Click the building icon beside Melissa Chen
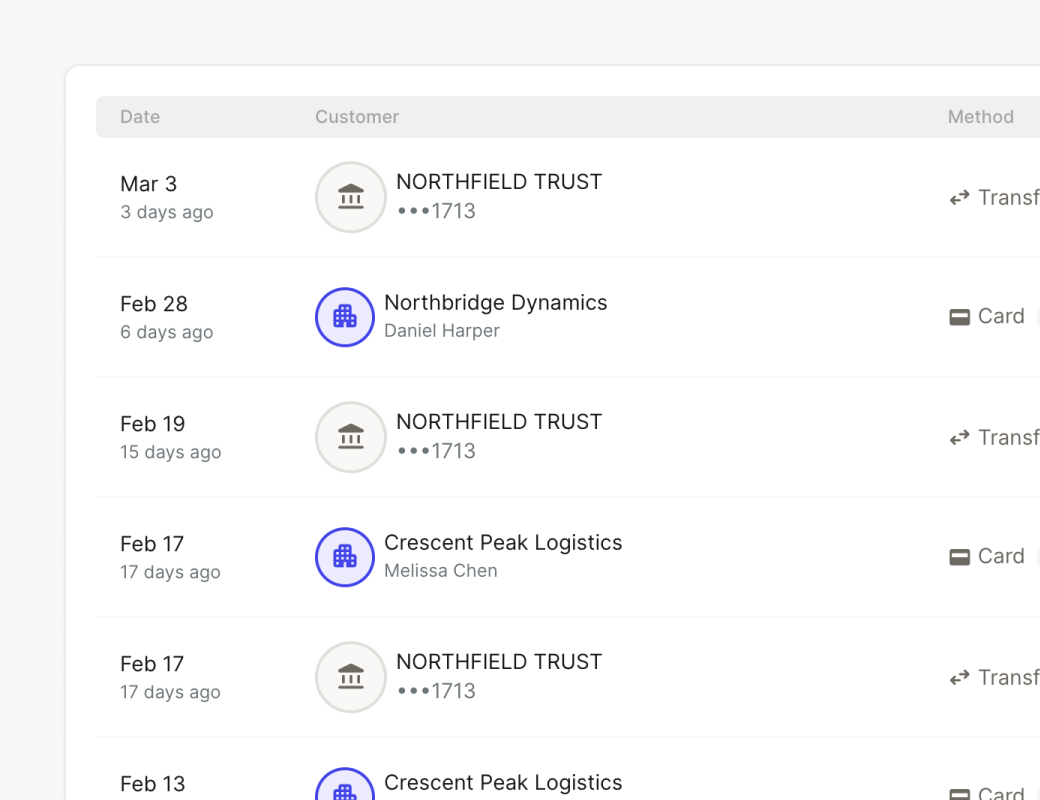Image resolution: width=1040 pixels, height=800 pixels. (345, 557)
